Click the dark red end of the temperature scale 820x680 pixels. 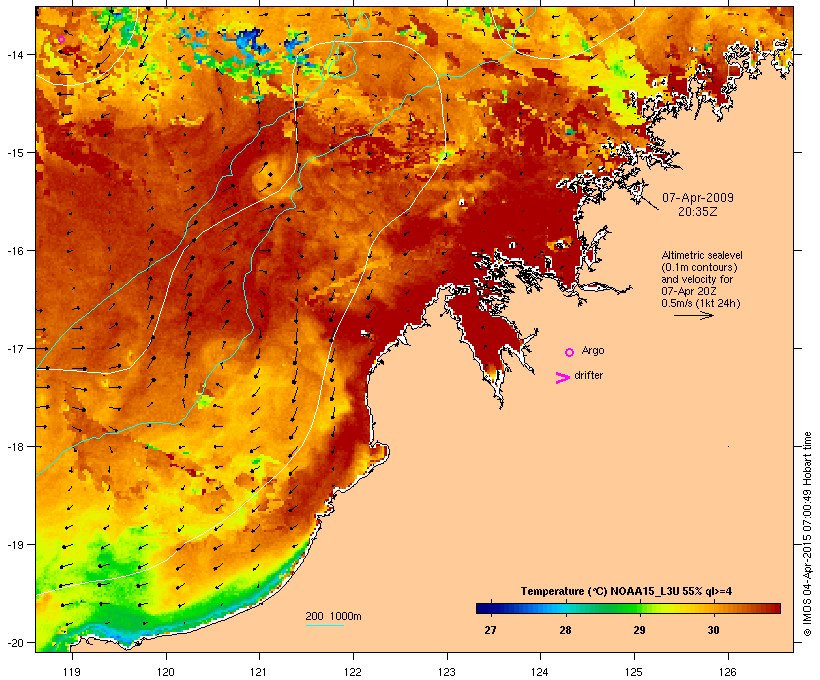[775, 608]
